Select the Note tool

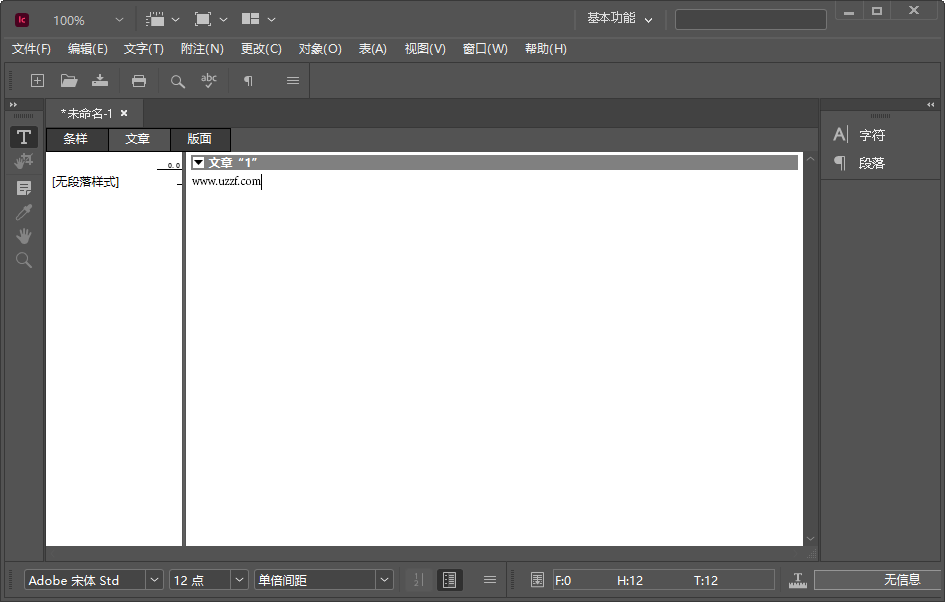point(23,186)
